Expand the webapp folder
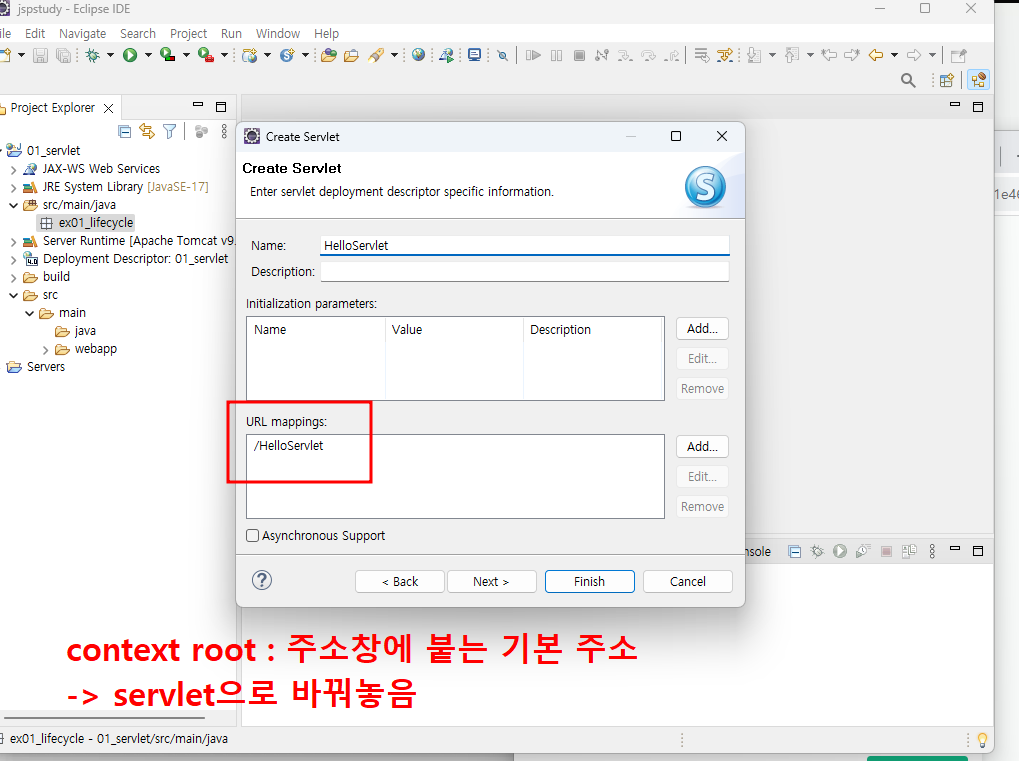 click(x=45, y=350)
